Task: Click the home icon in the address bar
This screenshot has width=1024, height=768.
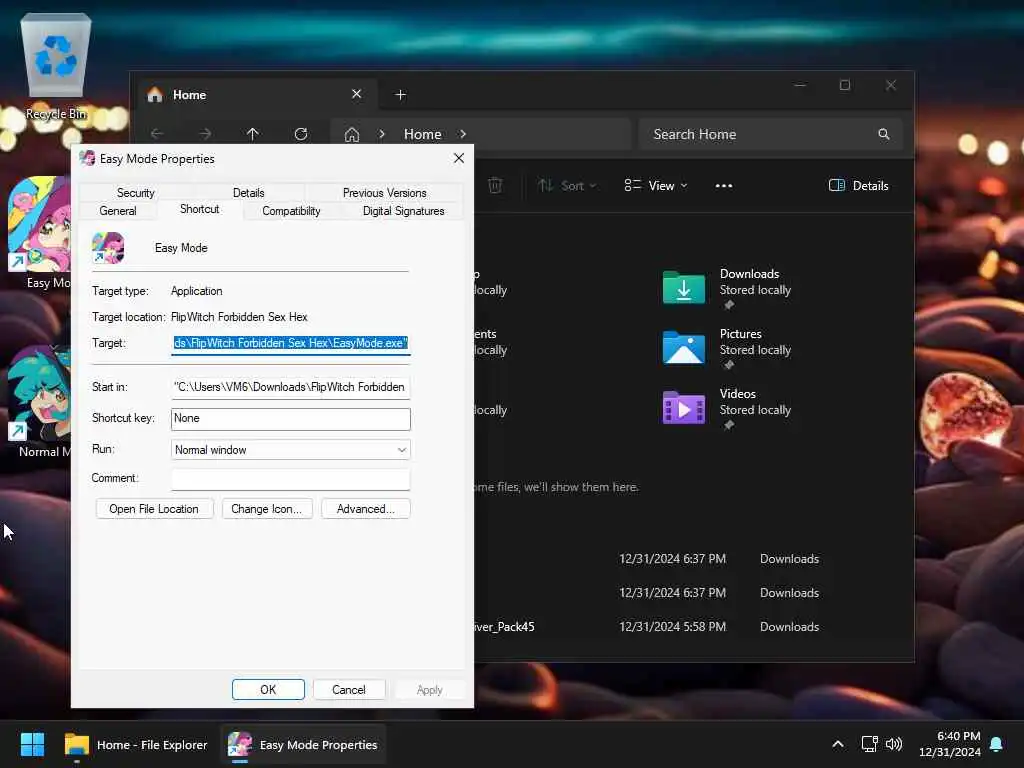Action: [352, 135]
